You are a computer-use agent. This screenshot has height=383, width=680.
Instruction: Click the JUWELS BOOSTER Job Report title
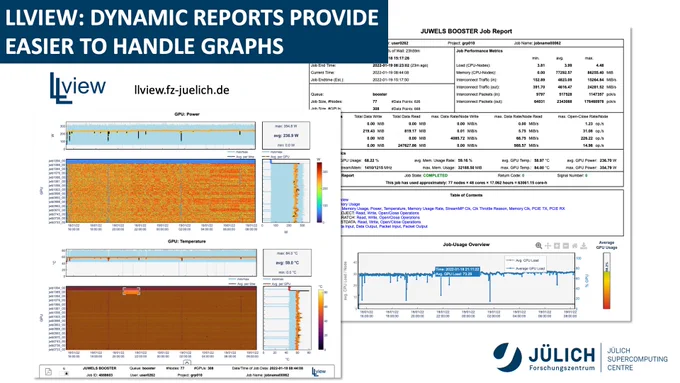466,31
